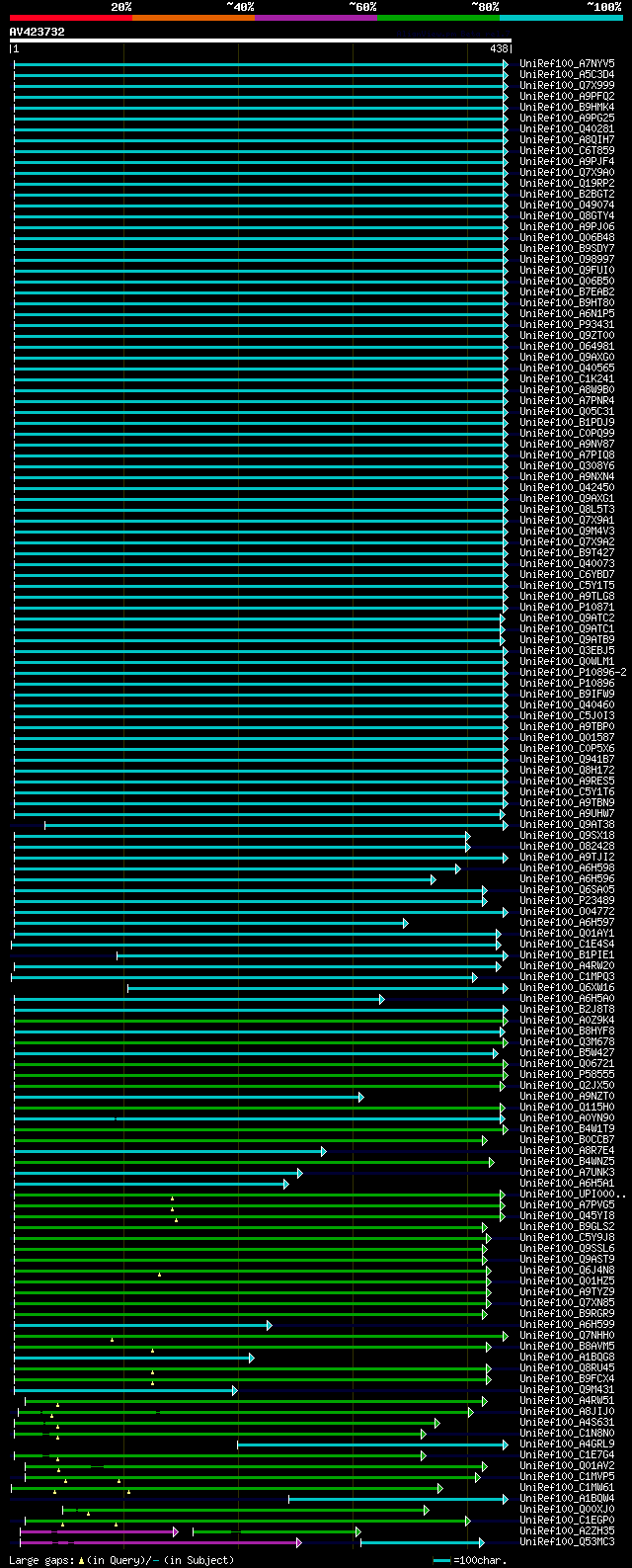Click the cyan bar of UniRef100_A4GRL9
The image size is (632, 1568).
[372, 1444]
